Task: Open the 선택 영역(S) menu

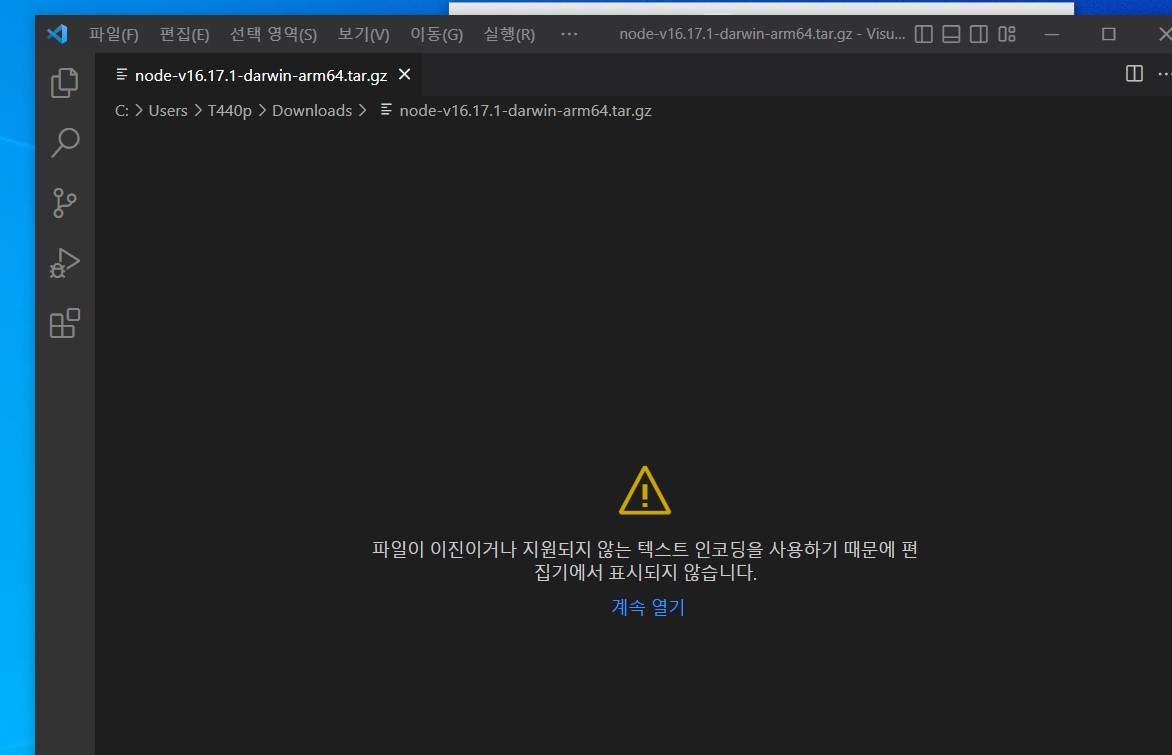Action: pyautogui.click(x=273, y=34)
